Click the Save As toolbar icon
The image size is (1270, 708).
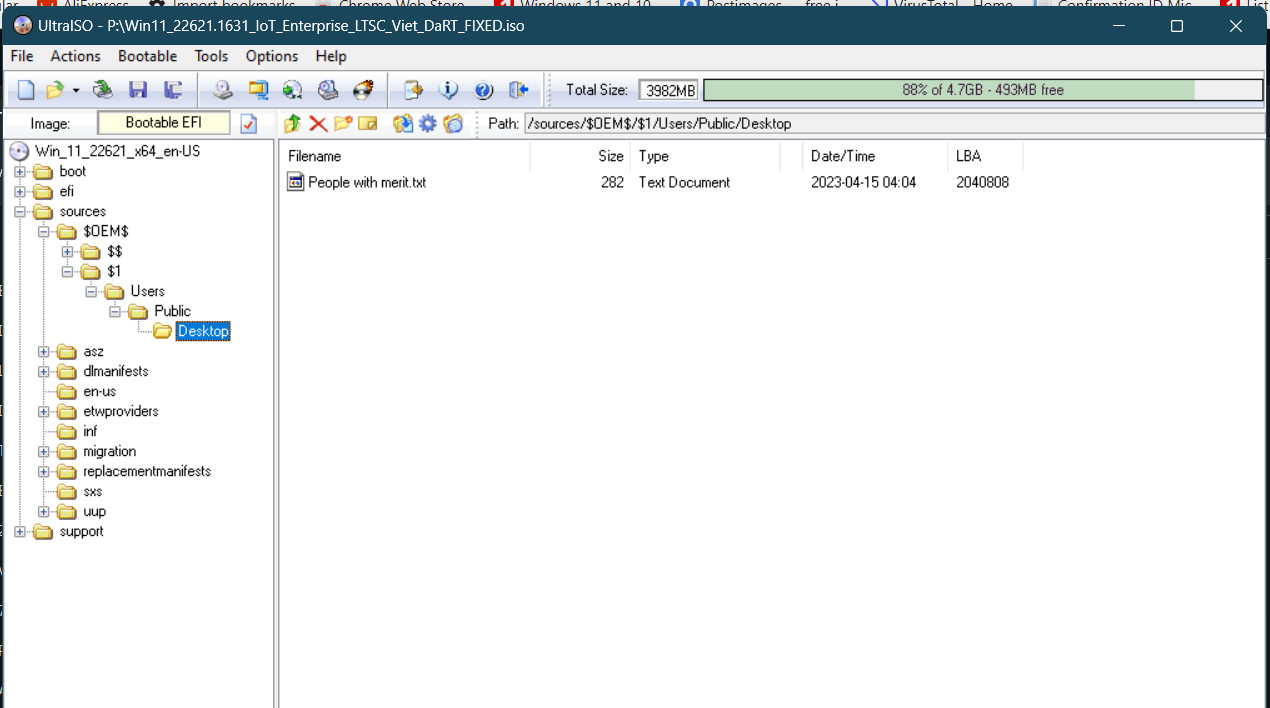[x=173, y=90]
